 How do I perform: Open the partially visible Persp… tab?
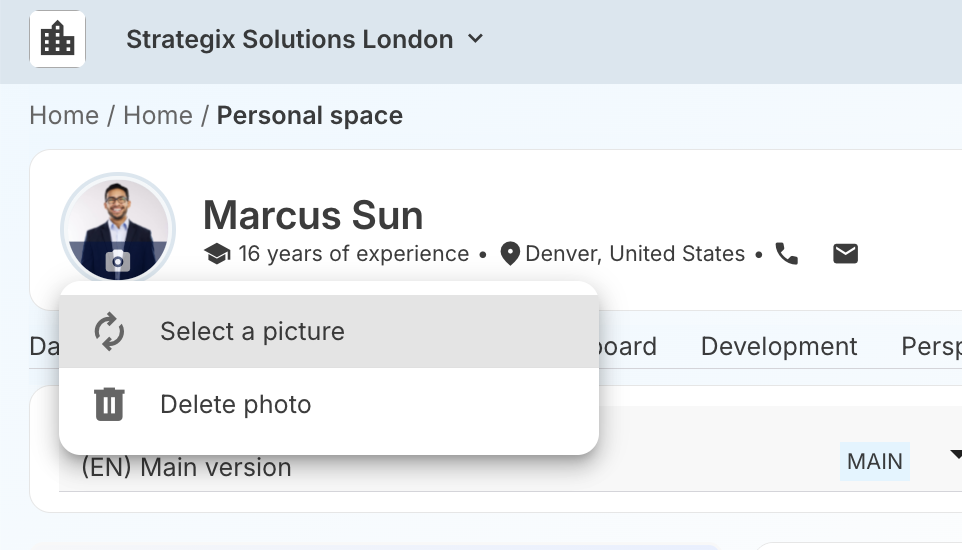coord(930,346)
